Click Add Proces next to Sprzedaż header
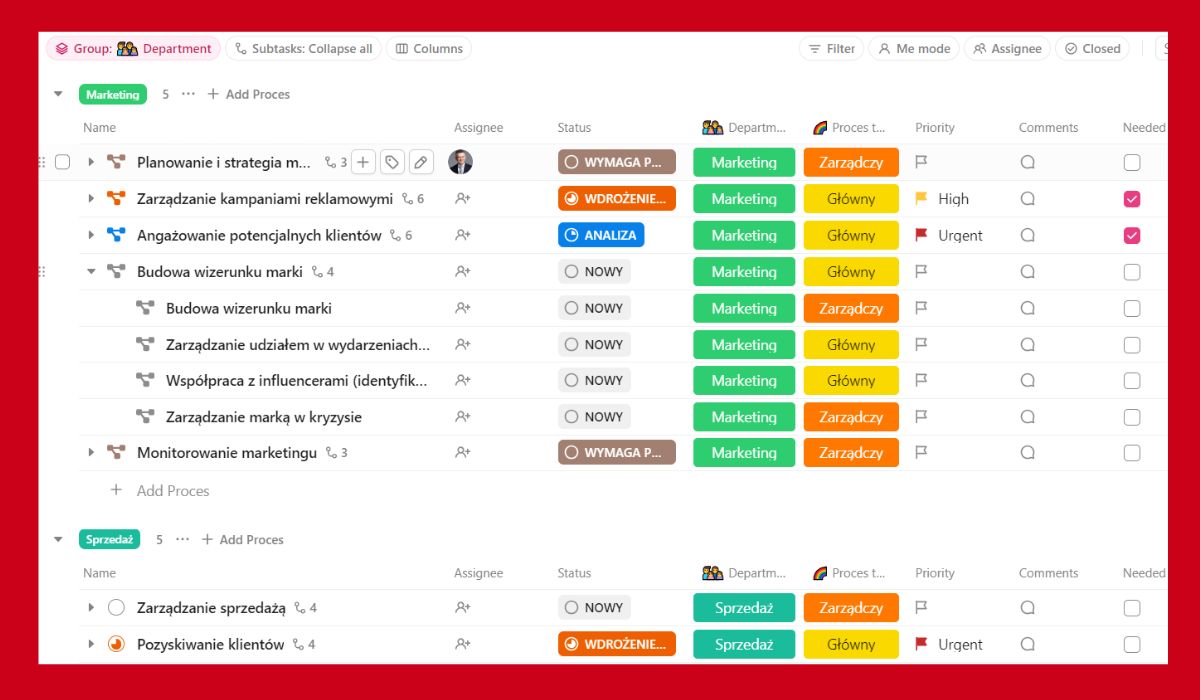Viewport: 1200px width, 700px height. (x=242, y=540)
